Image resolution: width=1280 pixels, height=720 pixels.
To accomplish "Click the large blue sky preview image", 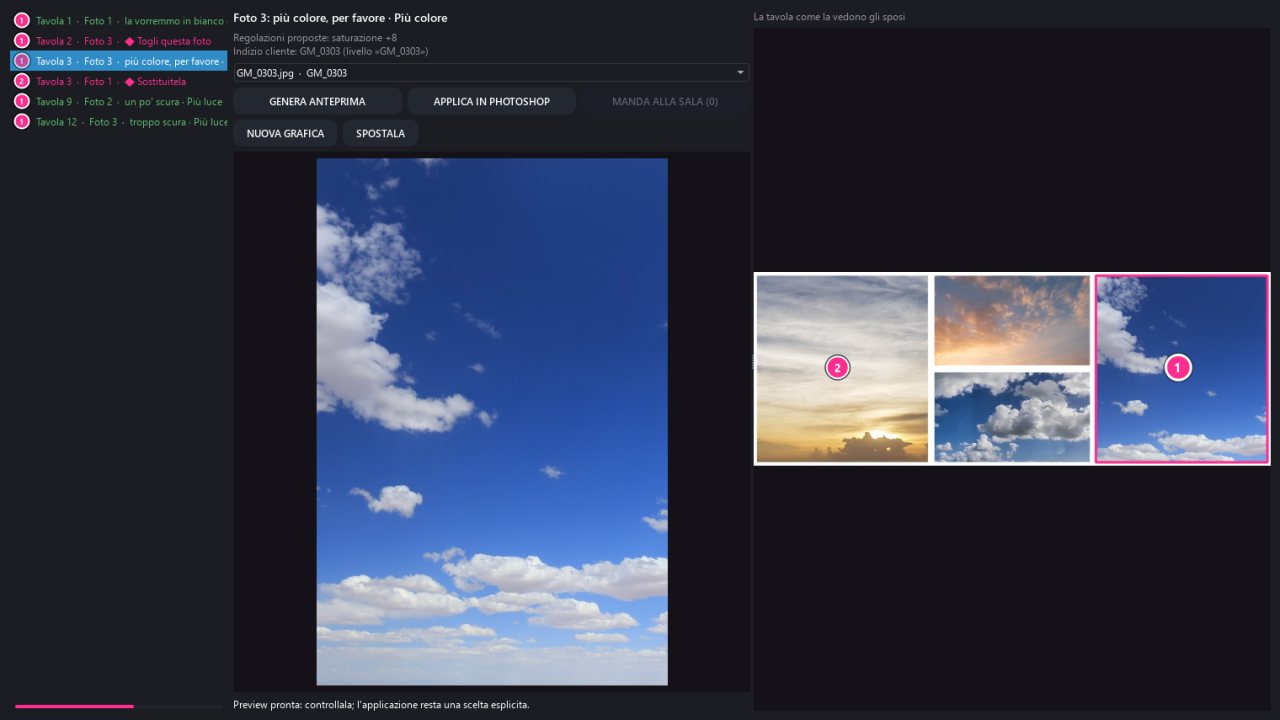I will coord(492,421).
